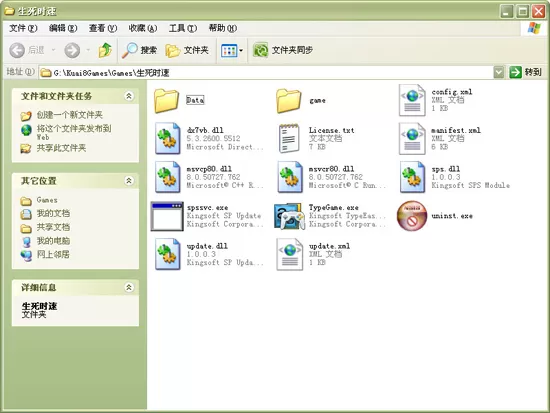Image resolution: width=550 pixels, height=413 pixels.
Task: Go up one folder level
Action: tap(105, 50)
